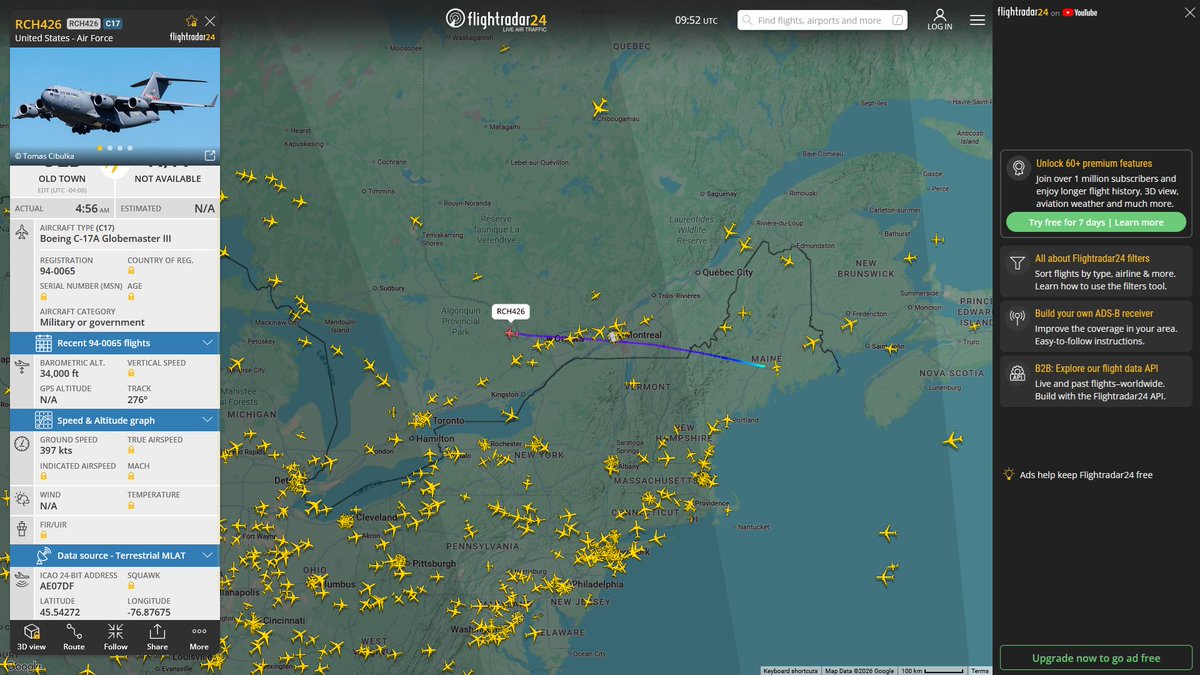Click the Ads help keep Flightradar24 free notice
This screenshot has height=675, width=1200.
coord(1078,475)
